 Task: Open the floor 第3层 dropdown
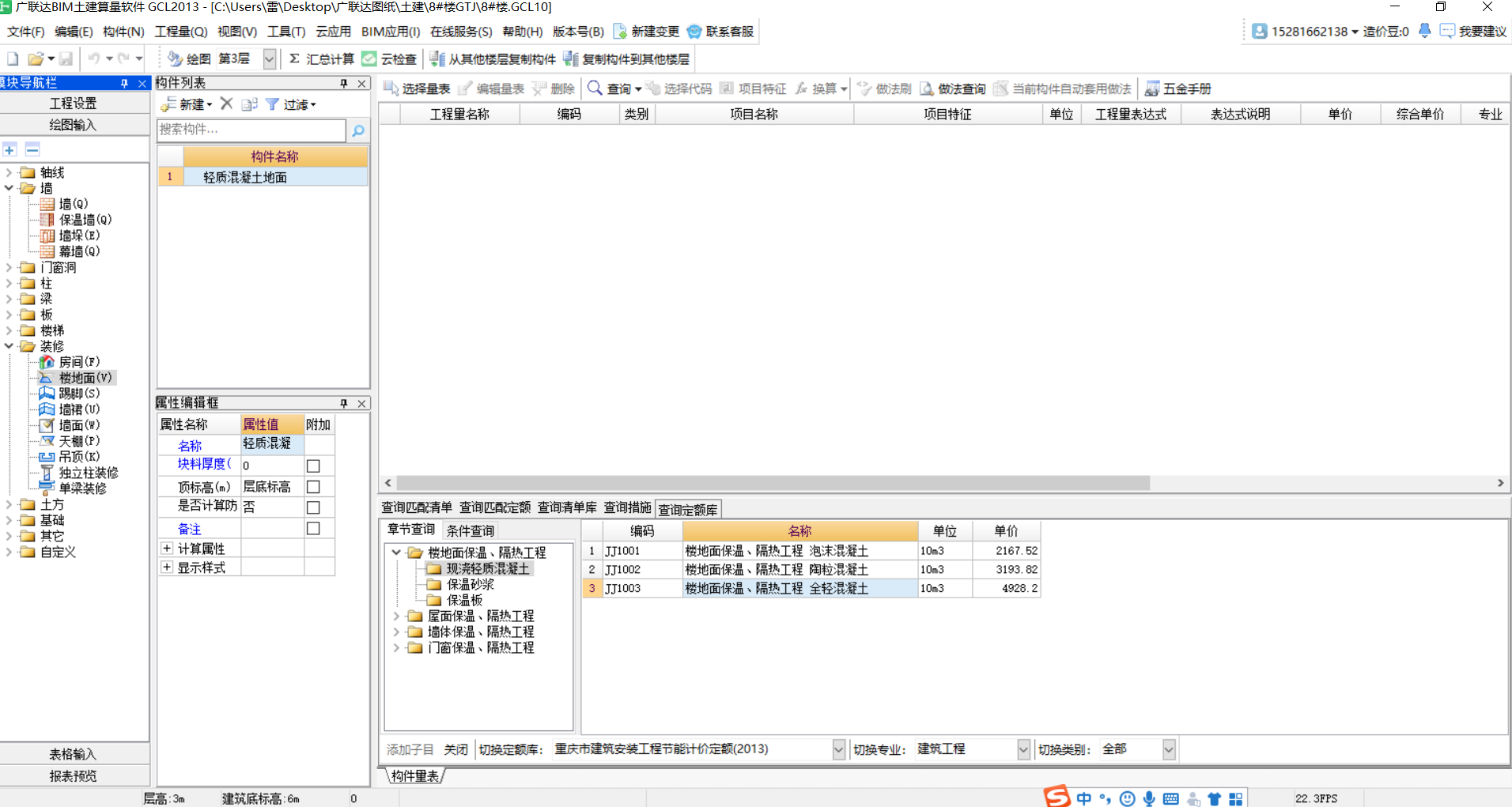pos(270,59)
